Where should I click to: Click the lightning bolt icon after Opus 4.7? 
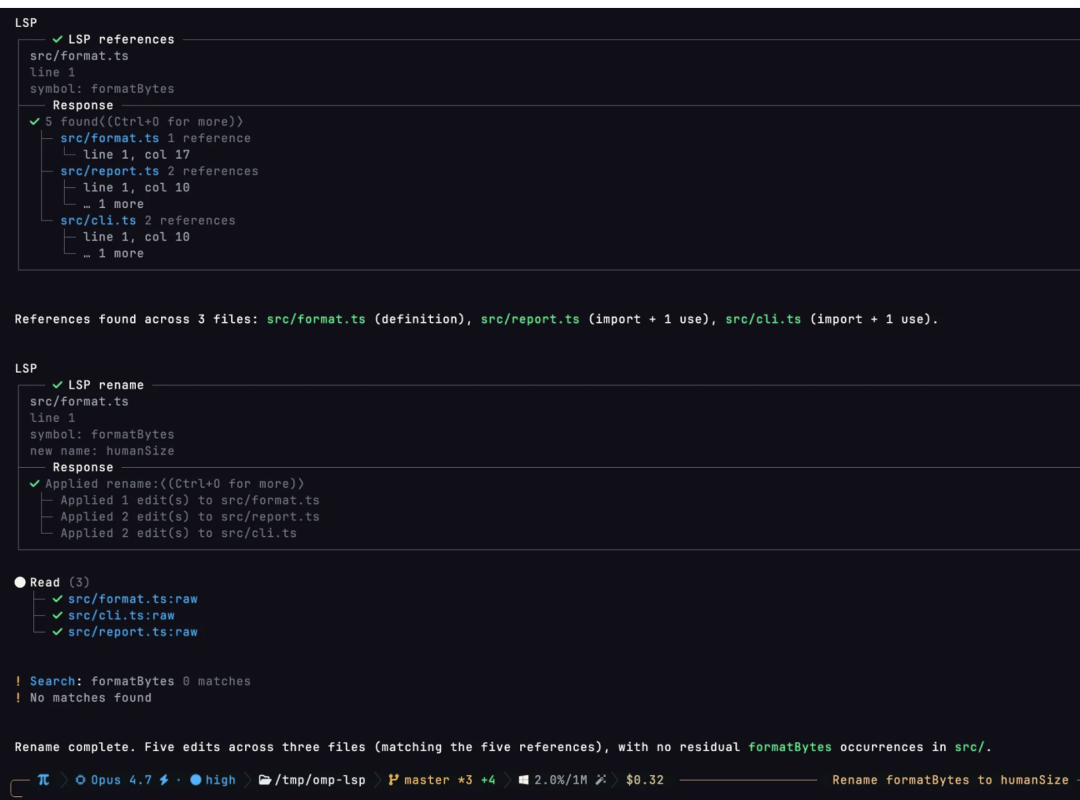pos(164,780)
